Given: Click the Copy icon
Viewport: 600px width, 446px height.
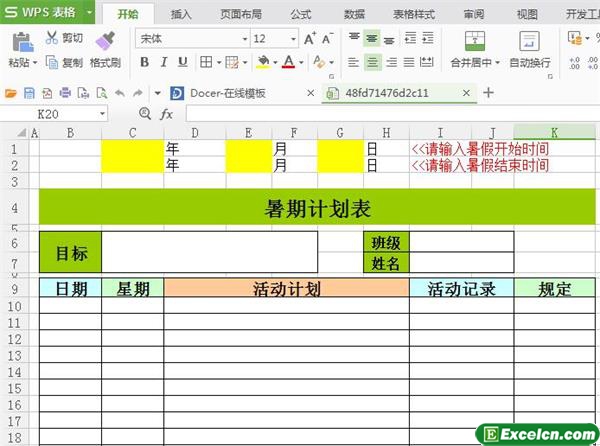Looking at the screenshot, I should [x=52, y=62].
